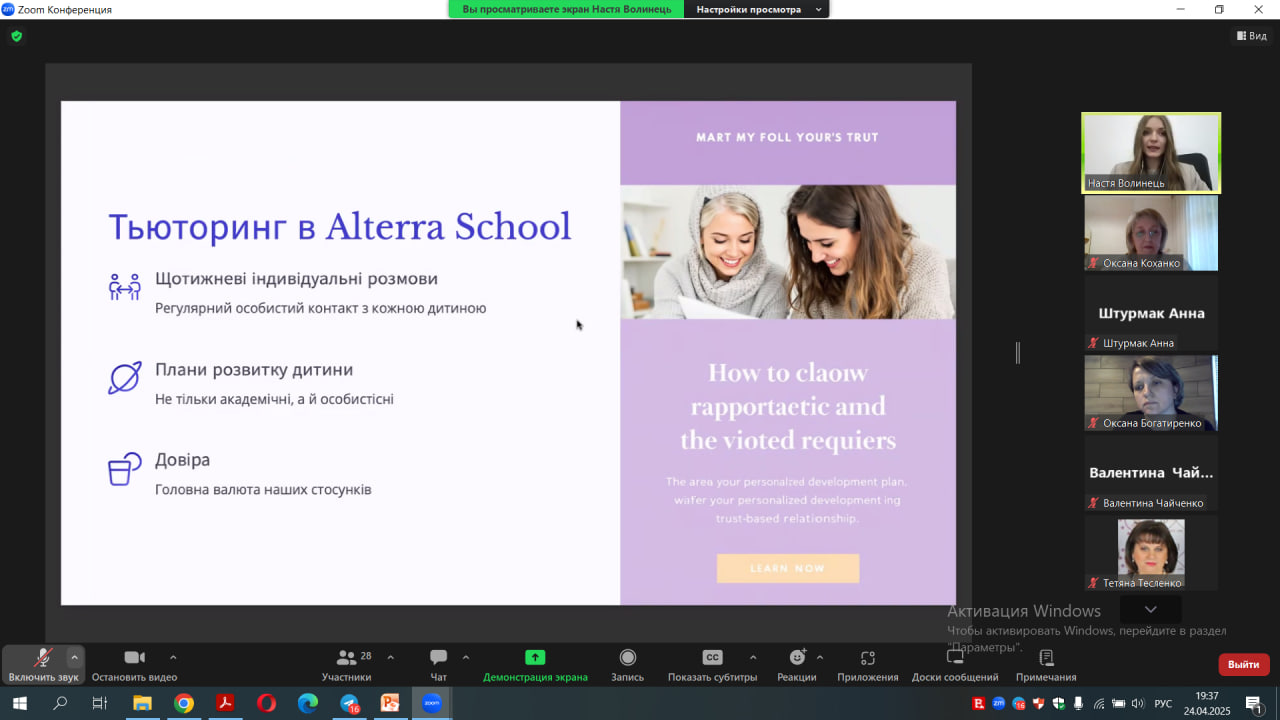Open Opera browser from taskbar

266,703
